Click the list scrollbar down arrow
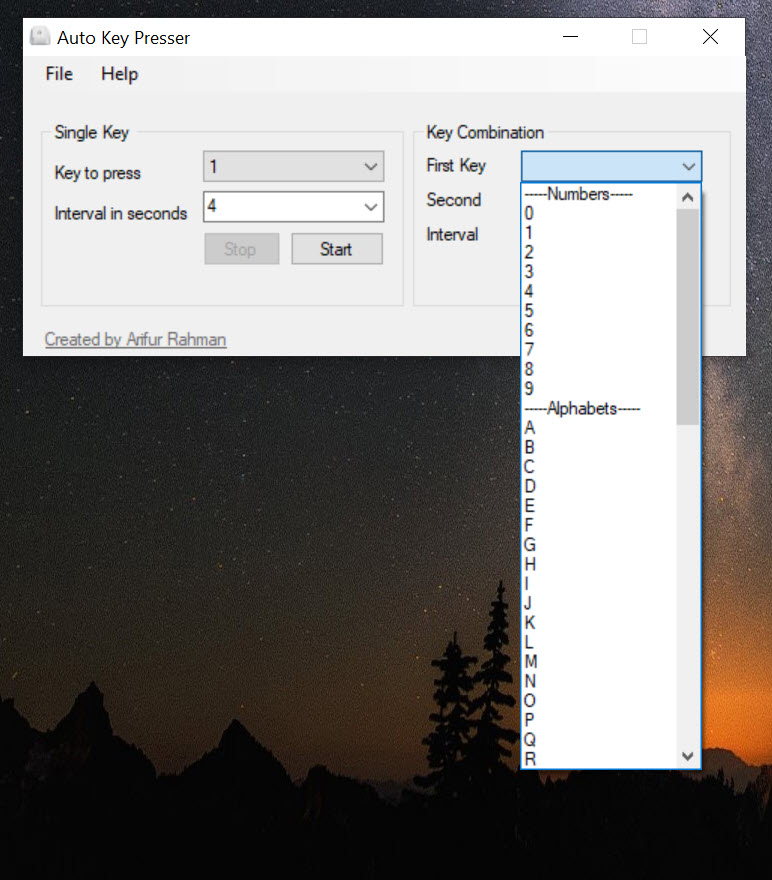This screenshot has height=880, width=772. pos(688,755)
